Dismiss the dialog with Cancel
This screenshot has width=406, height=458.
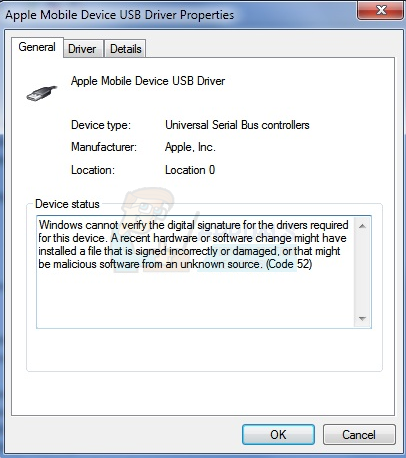(359, 435)
